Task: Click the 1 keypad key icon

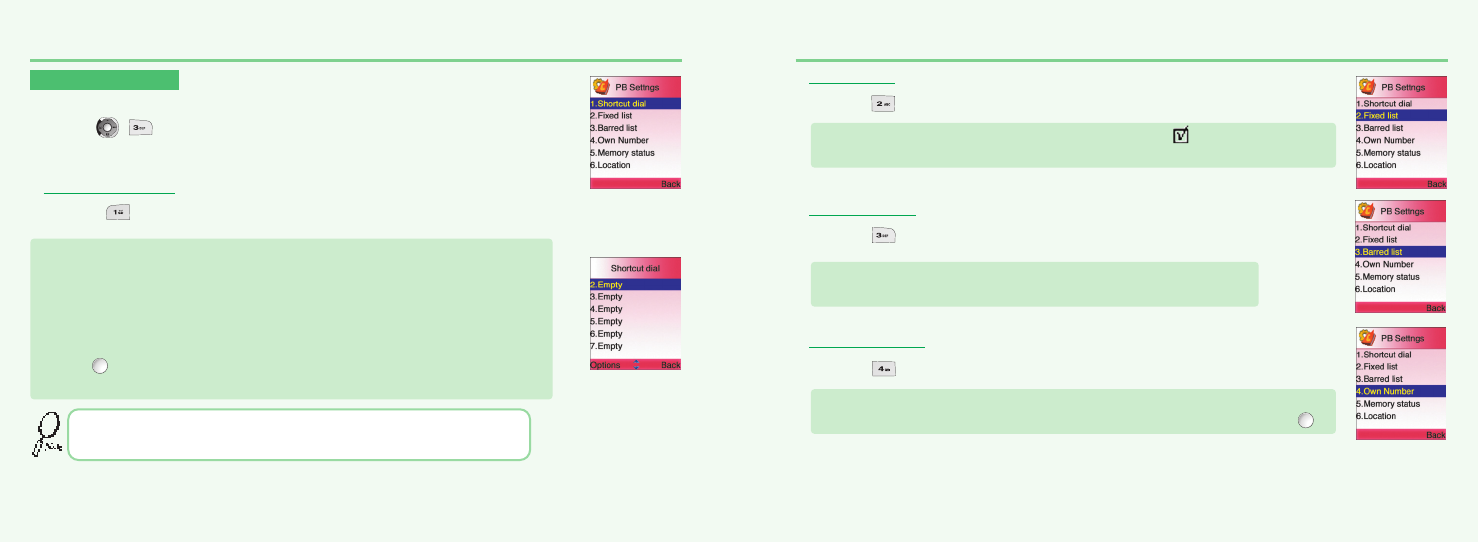Action: [x=119, y=213]
